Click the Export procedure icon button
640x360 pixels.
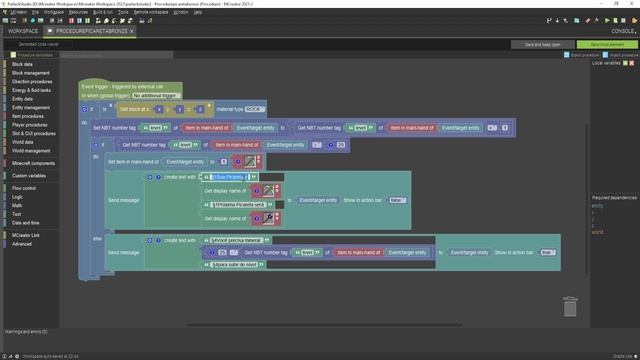coord(567,55)
